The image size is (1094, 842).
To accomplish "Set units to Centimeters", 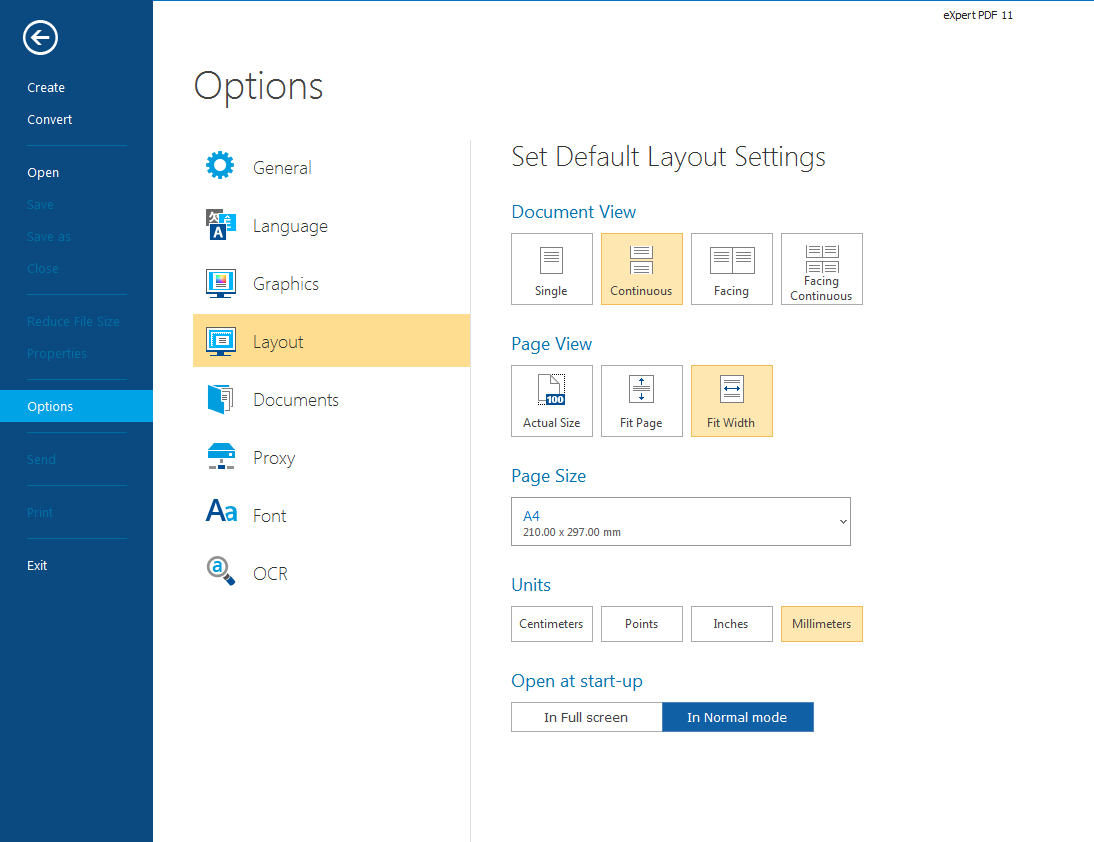I will point(552,624).
